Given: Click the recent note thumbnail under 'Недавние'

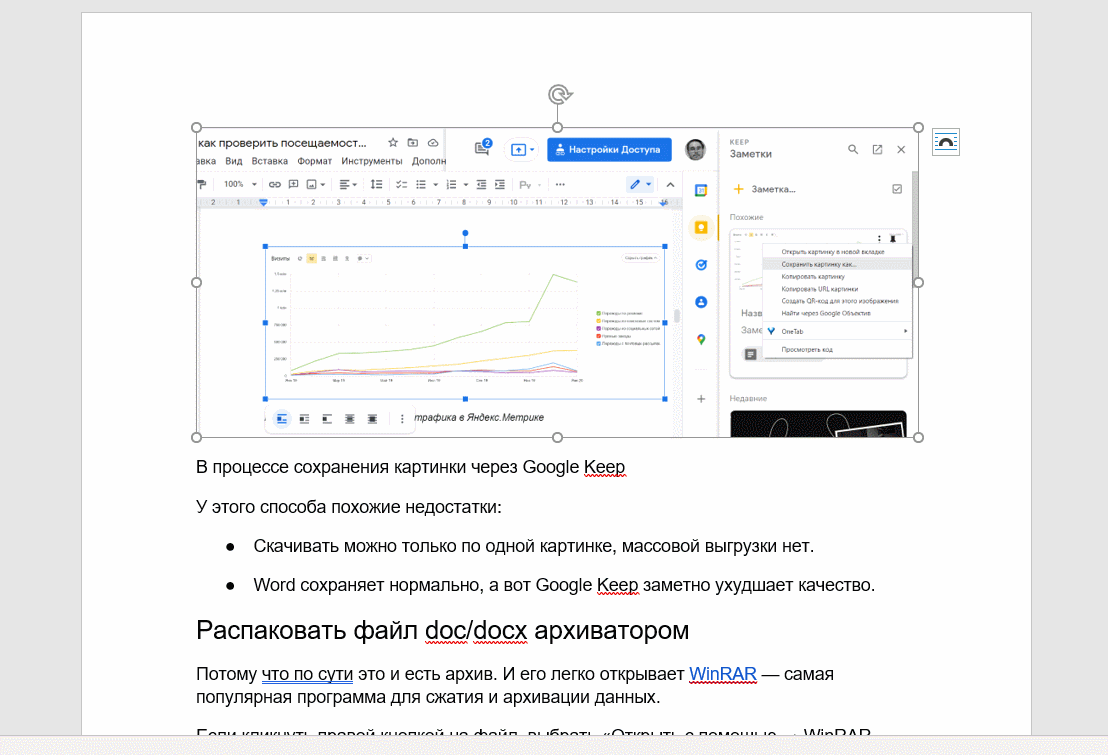Looking at the screenshot, I should 818,424.
